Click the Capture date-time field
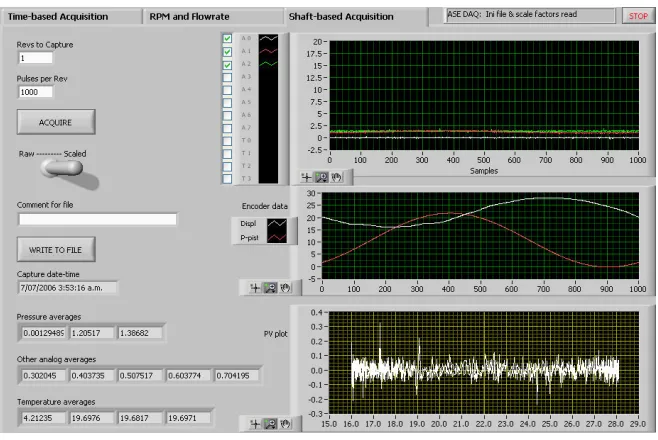658x440 pixels. (68, 288)
